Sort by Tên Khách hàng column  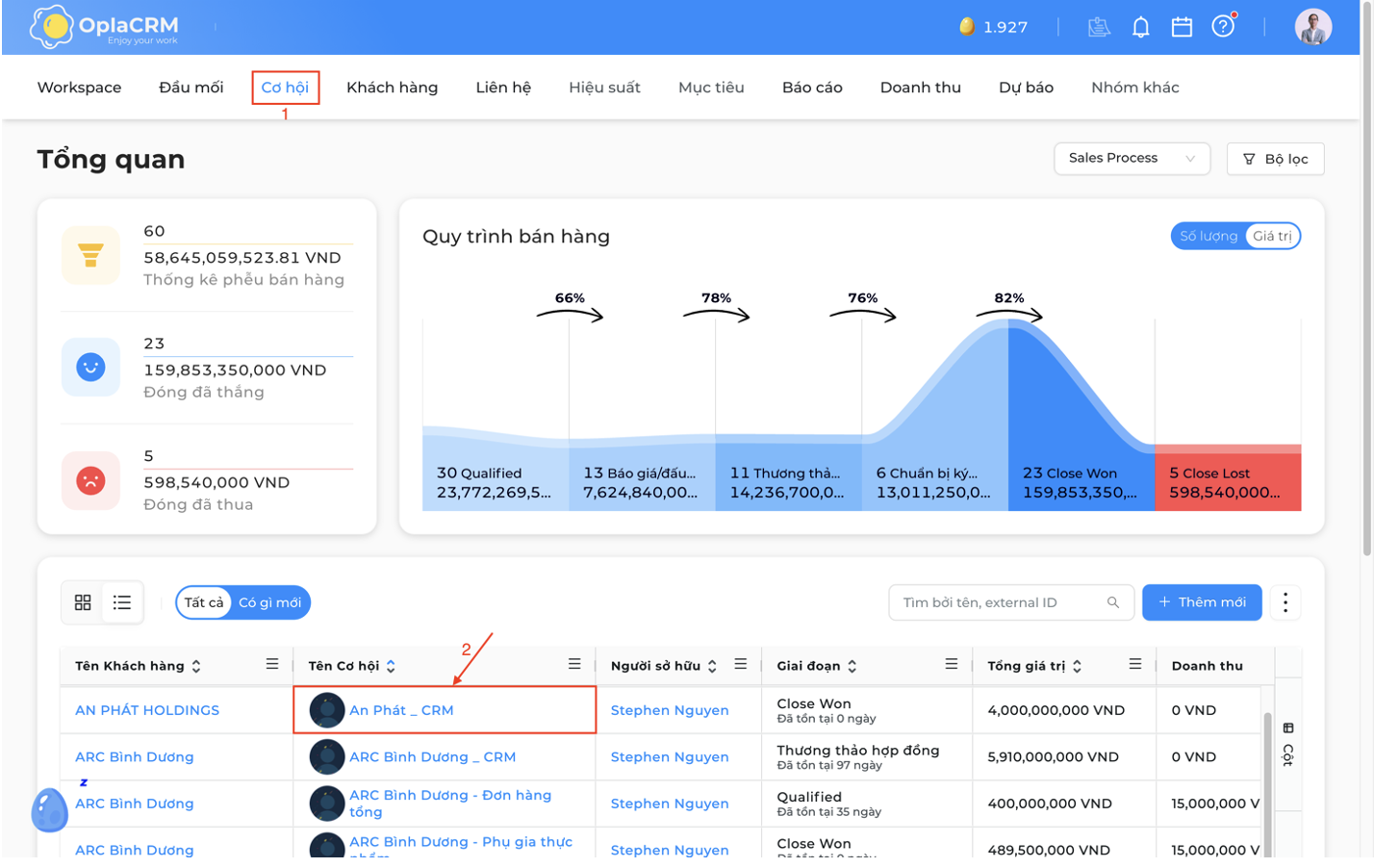(x=196, y=666)
